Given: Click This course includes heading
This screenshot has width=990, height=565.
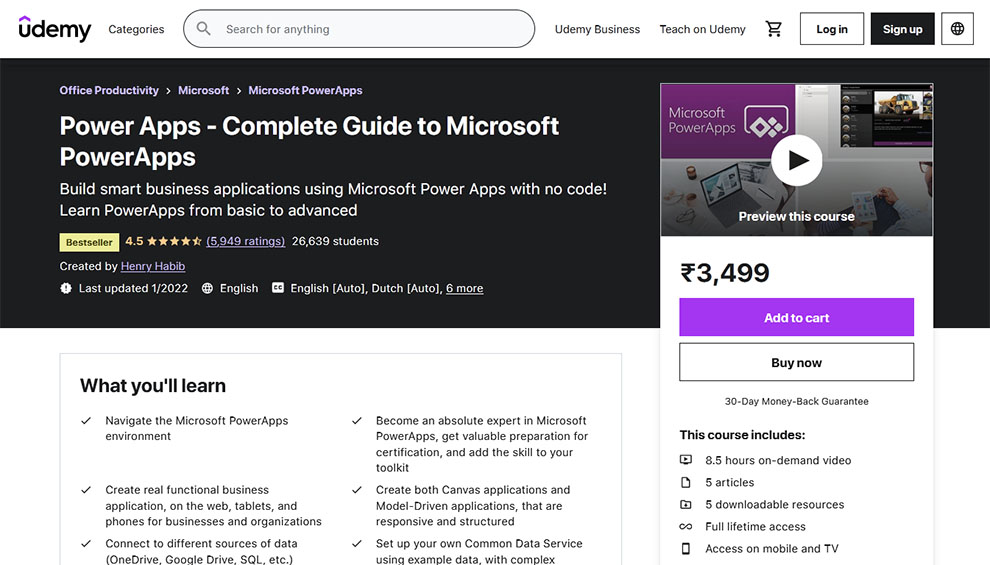Looking at the screenshot, I should pyautogui.click(x=742, y=435).
